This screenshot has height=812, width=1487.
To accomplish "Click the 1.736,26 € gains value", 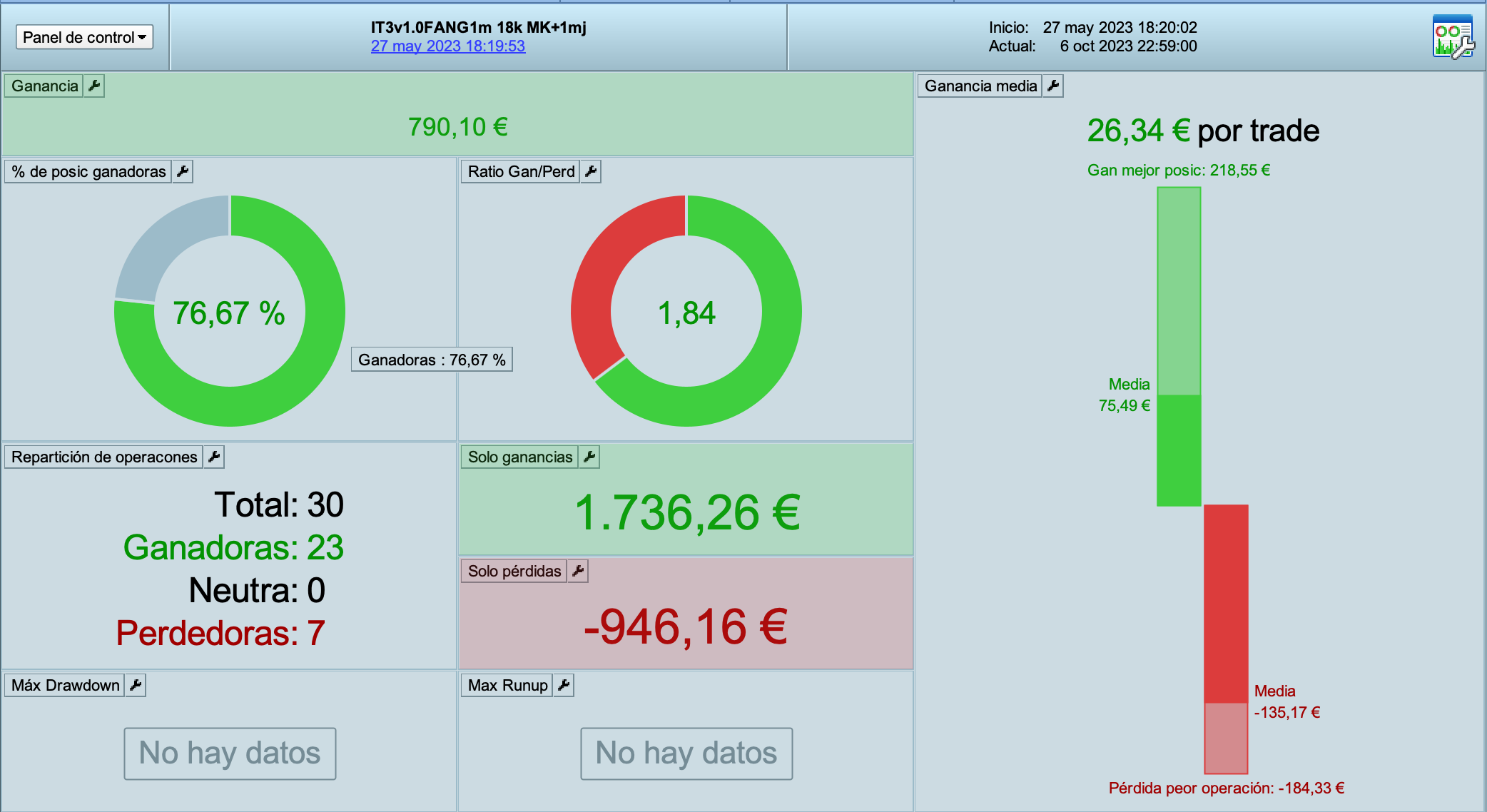I will pyautogui.click(x=688, y=513).
